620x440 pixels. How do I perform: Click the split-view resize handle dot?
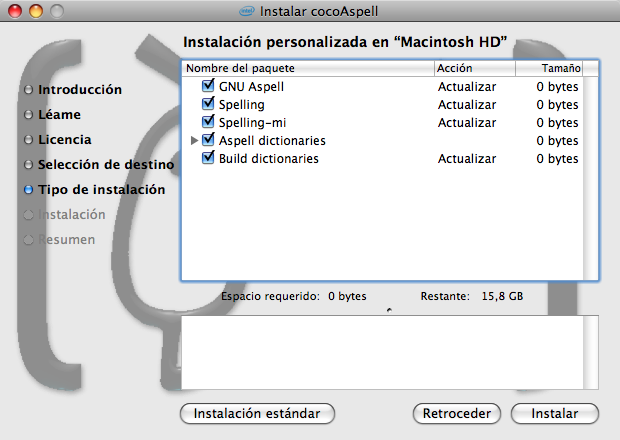click(389, 310)
